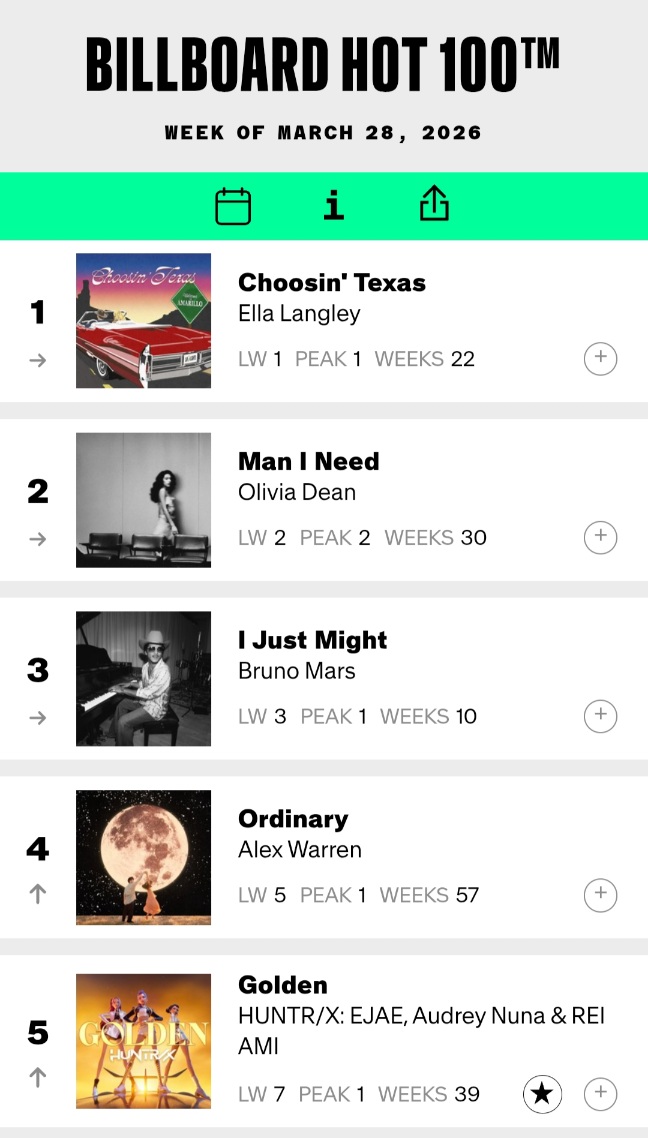Screen dimensions: 648x1138
Task: Click the Ordinary moon cover art
Action: (x=143, y=858)
